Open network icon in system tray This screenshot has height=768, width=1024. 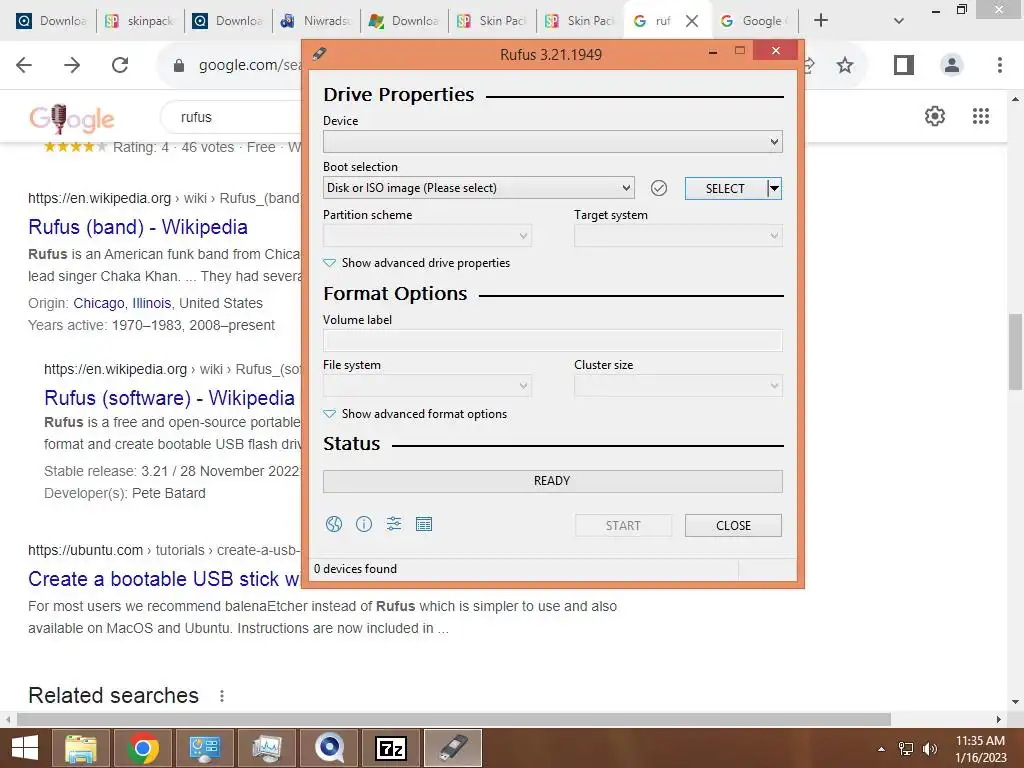[906, 748]
